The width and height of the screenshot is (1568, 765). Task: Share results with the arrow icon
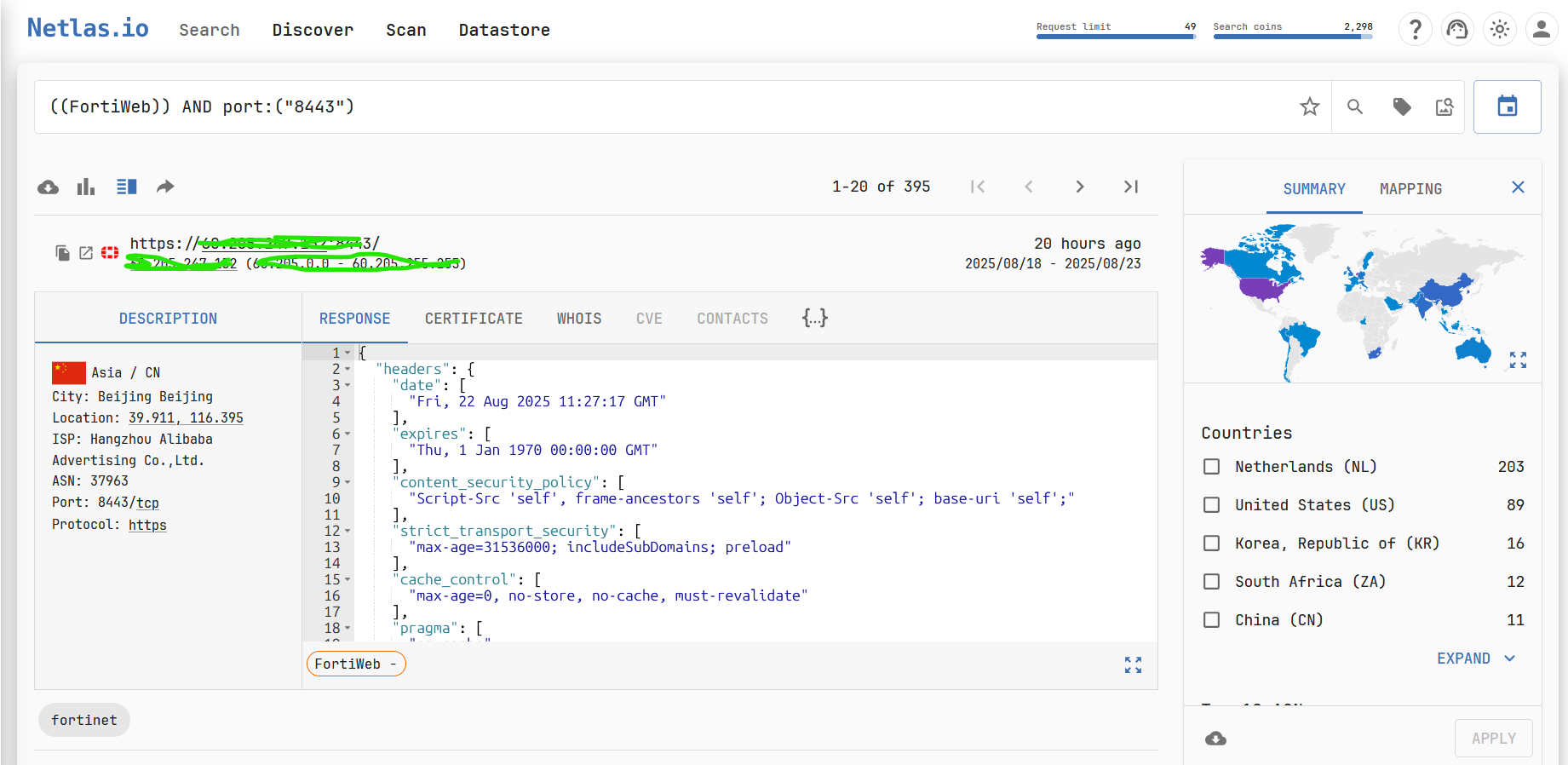click(x=165, y=187)
